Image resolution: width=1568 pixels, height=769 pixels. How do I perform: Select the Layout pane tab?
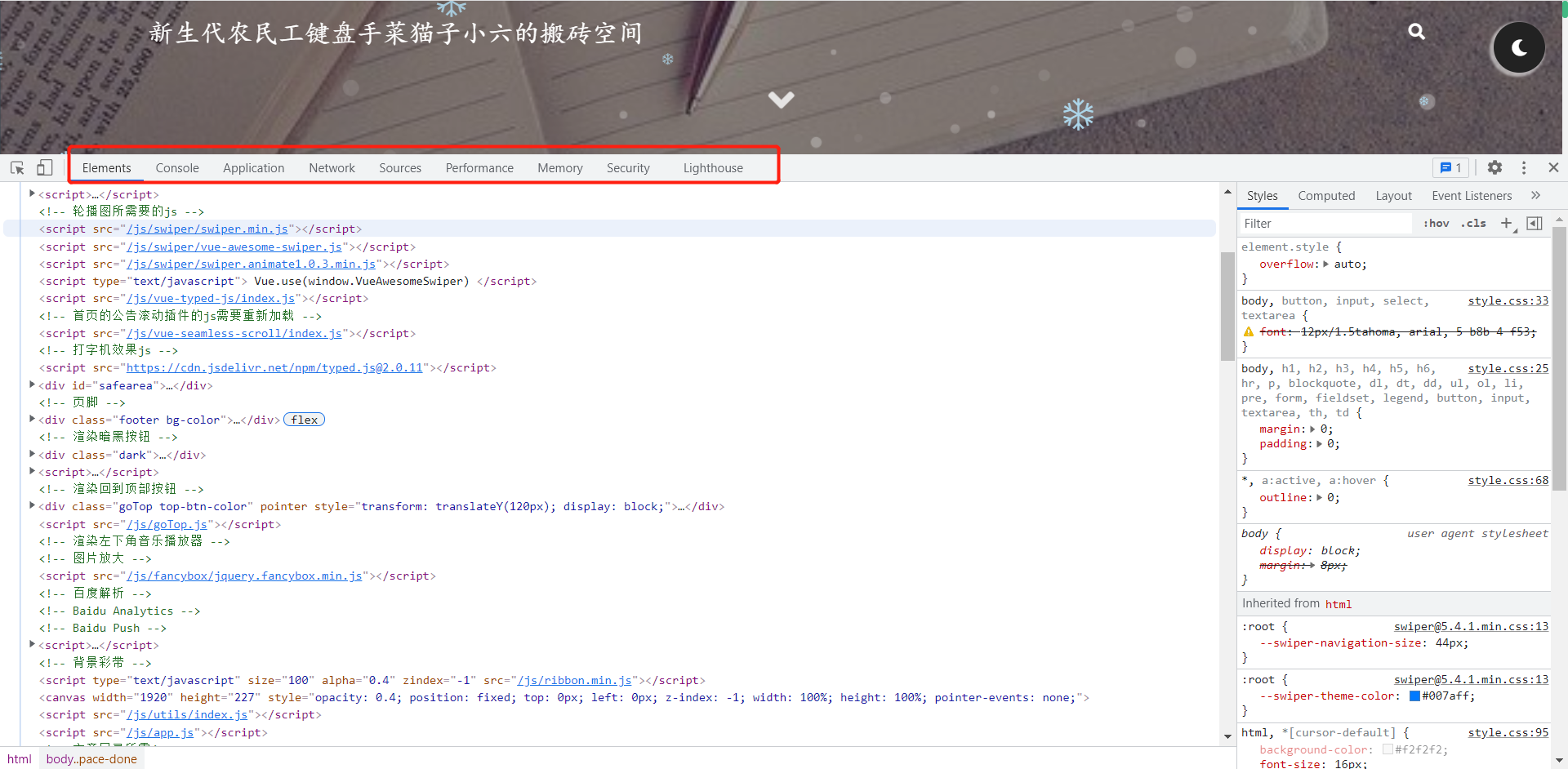click(1393, 196)
